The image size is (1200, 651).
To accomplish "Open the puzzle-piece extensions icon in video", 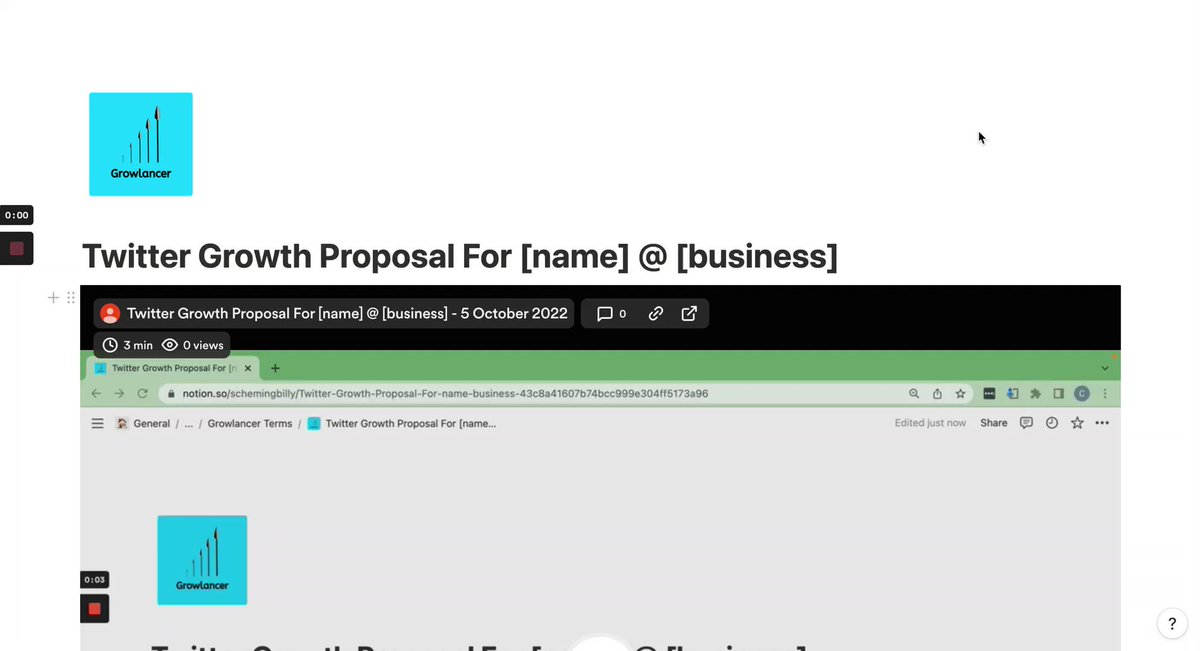I will coord(1035,394).
